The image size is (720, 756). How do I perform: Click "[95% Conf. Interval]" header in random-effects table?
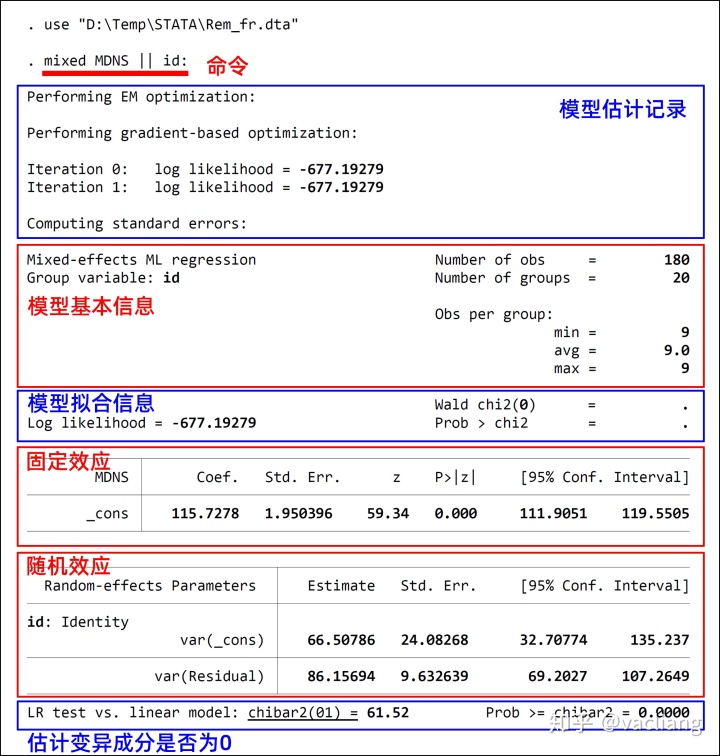[x=605, y=586]
